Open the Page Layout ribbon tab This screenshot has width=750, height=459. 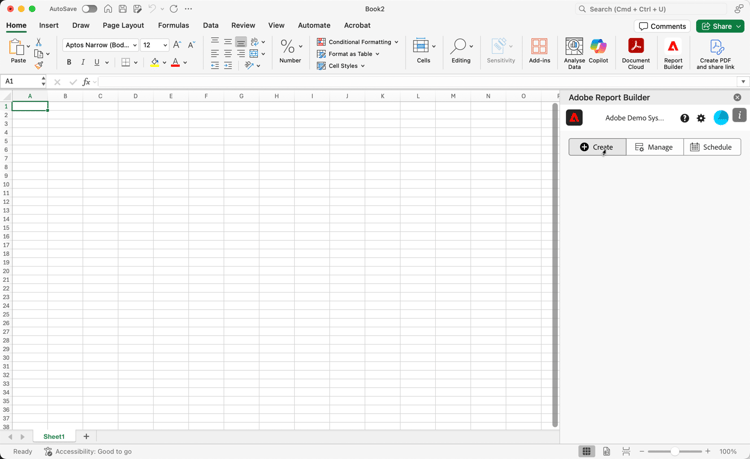(123, 25)
